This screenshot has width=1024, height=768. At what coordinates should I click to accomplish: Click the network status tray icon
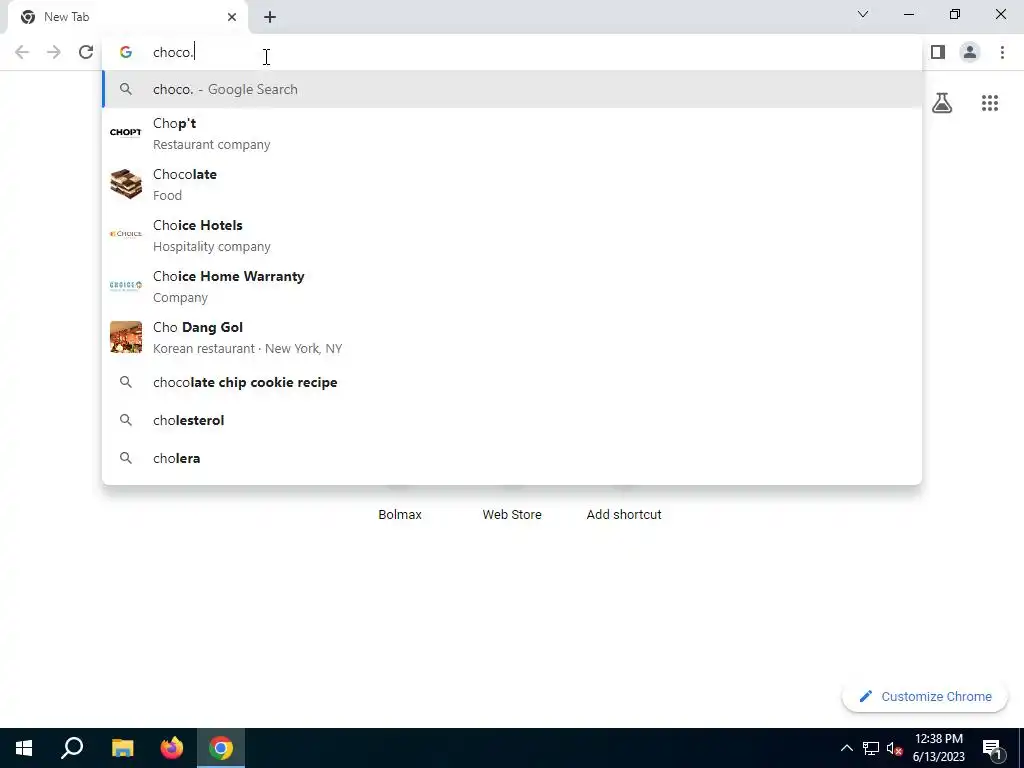click(x=871, y=748)
